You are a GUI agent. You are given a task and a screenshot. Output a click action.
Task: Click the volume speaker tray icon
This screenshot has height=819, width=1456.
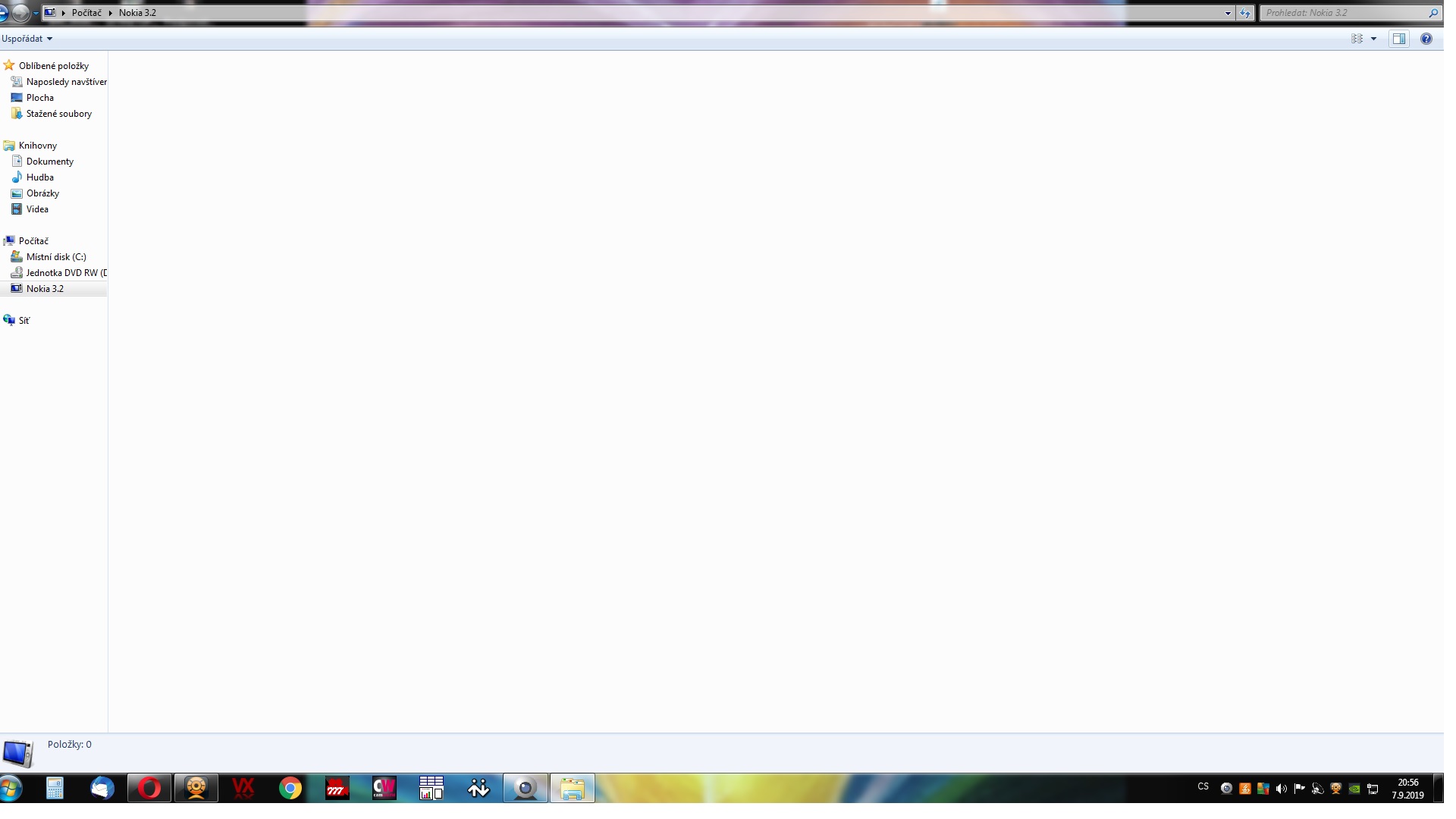pyautogui.click(x=1281, y=789)
